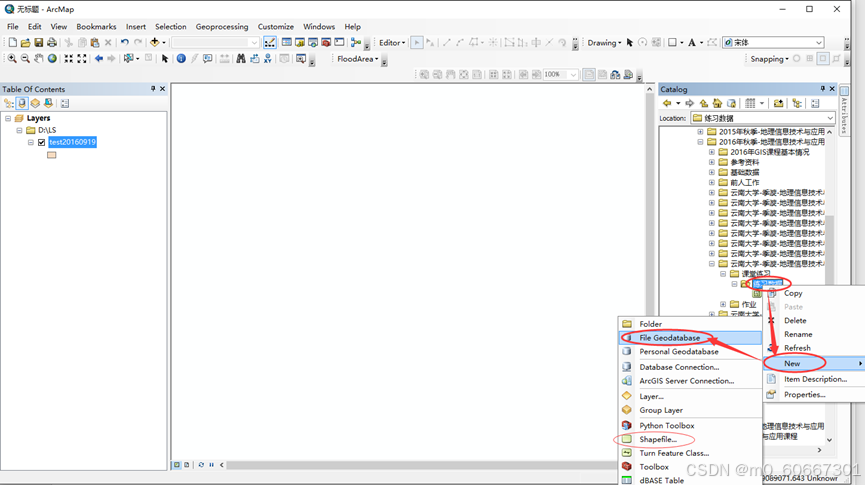Screen dimensions: 865x485
Task: Open the Attributes side tab
Action: (x=844, y=110)
